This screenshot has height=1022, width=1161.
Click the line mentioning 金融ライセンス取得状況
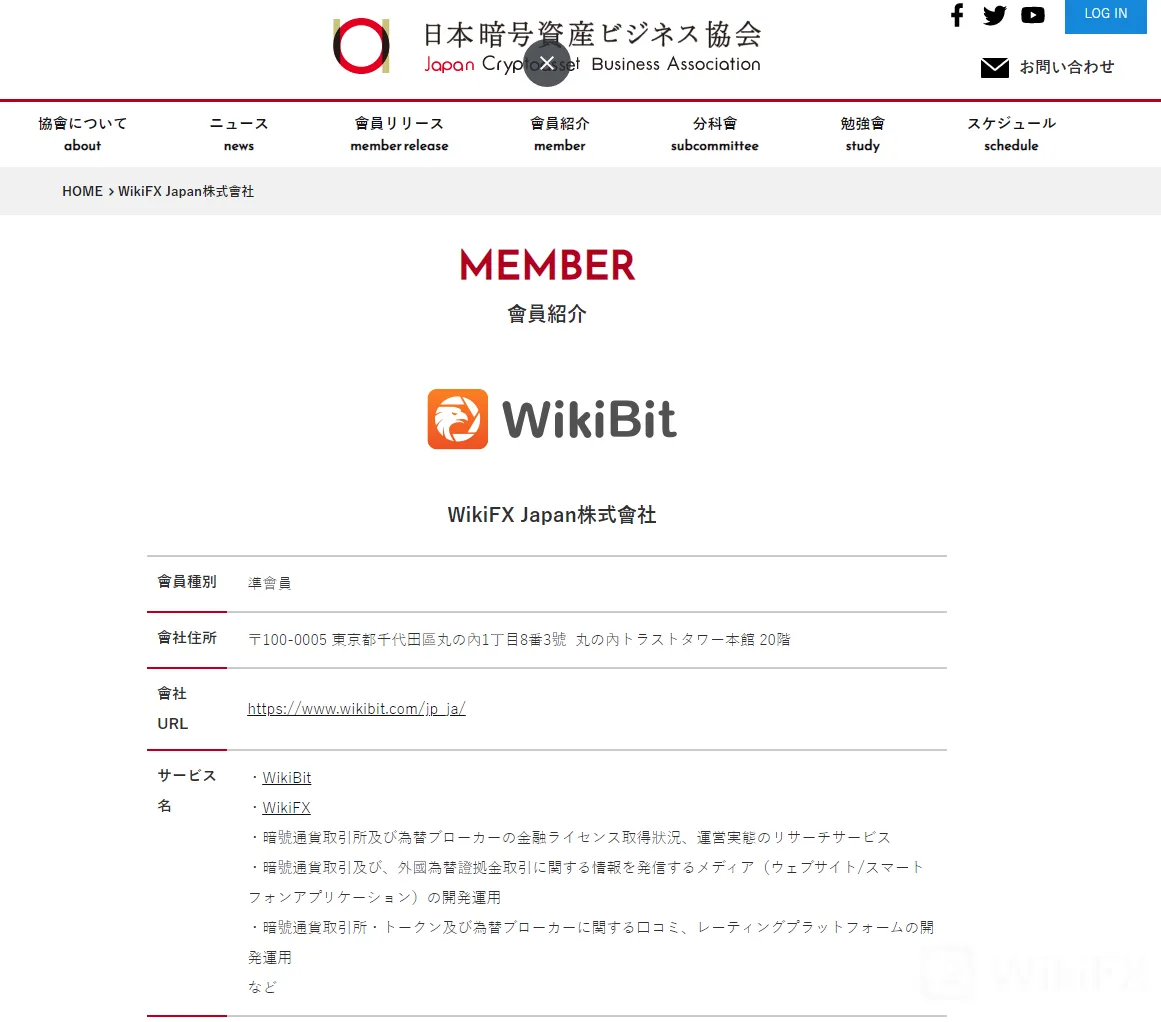(569, 838)
